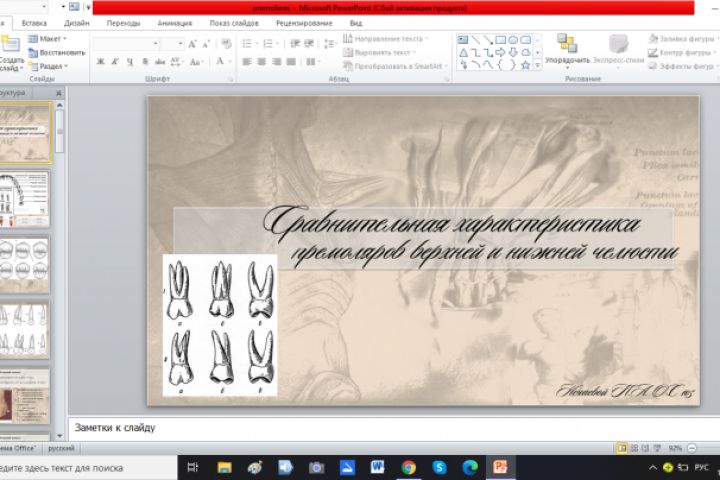Screen dimensions: 720x480
Task: Select the left brace shape
Action: point(501,65)
